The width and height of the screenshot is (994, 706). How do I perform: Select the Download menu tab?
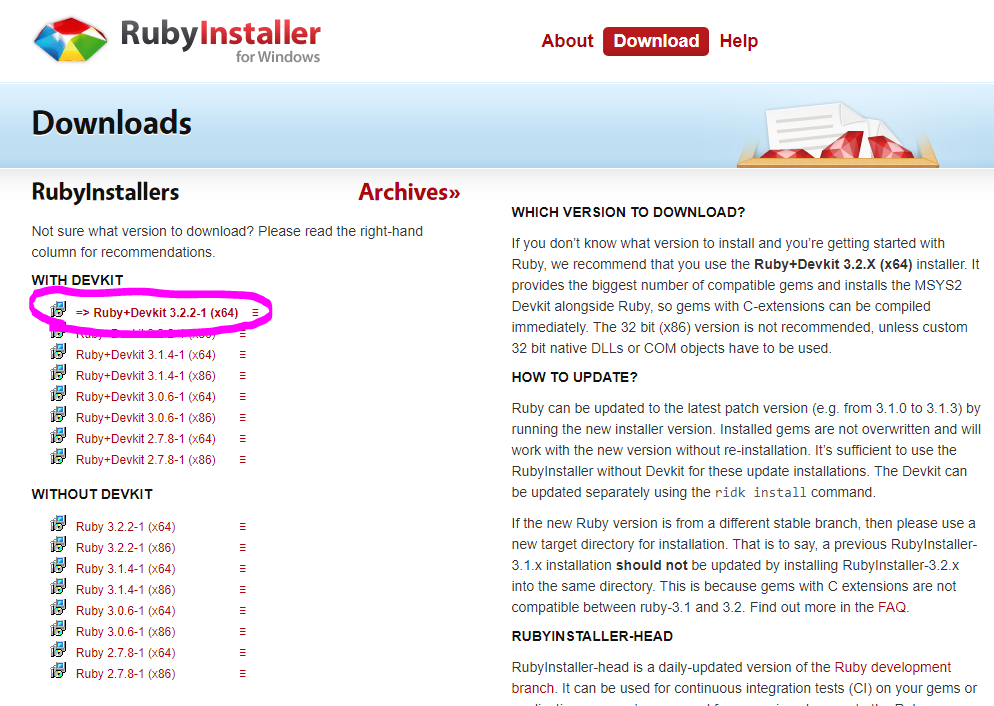656,41
